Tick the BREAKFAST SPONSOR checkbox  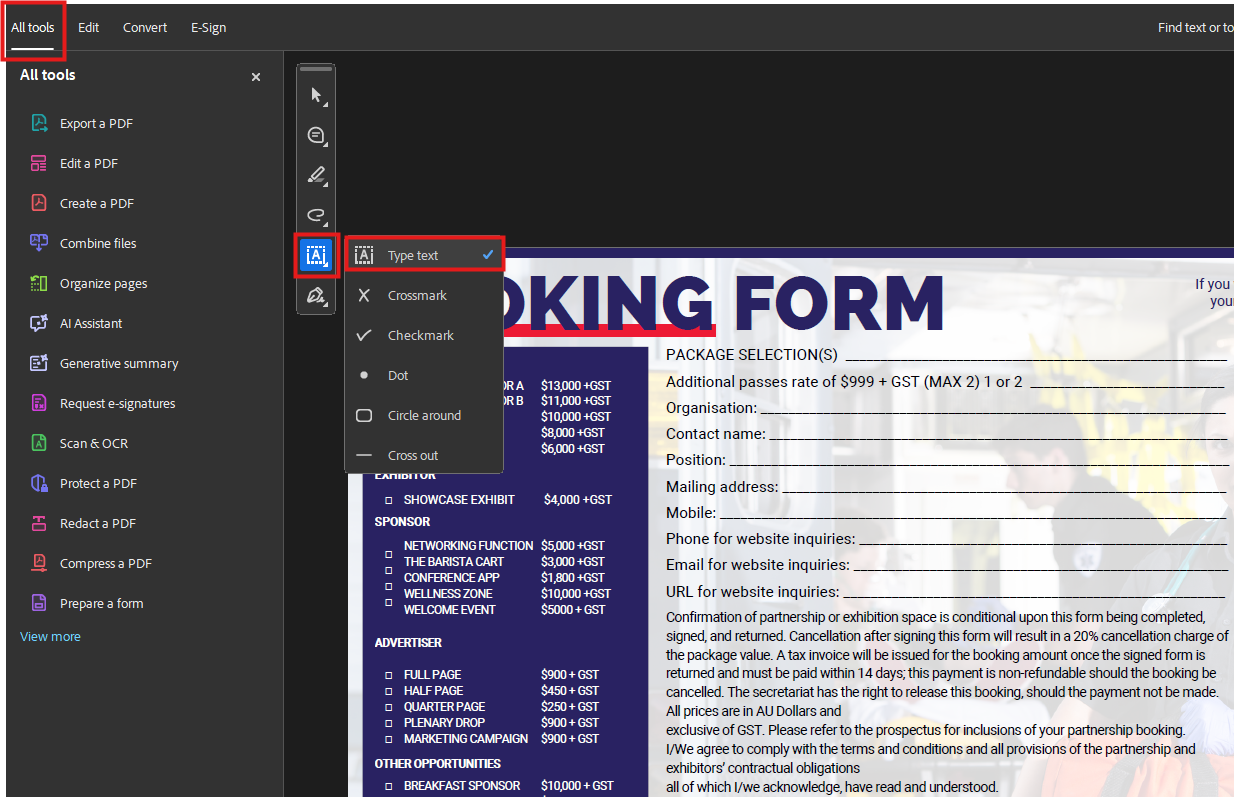coord(389,786)
